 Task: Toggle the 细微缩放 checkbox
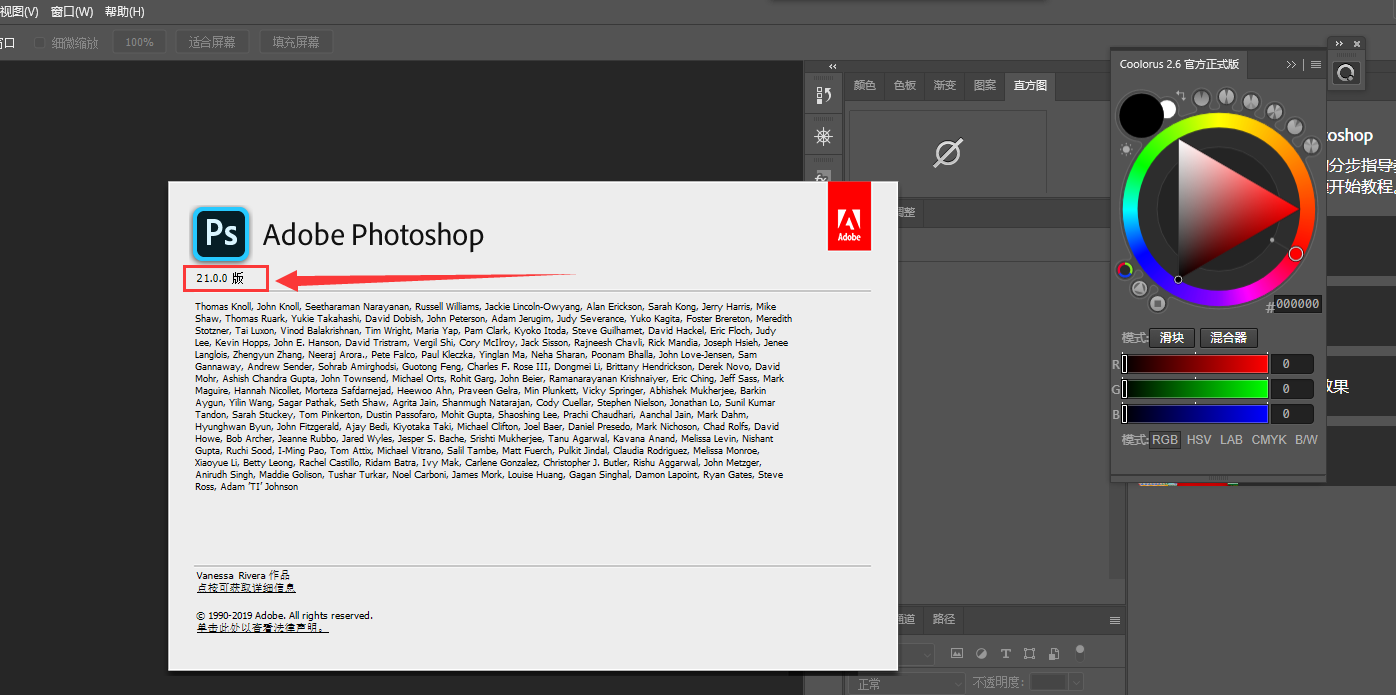[x=40, y=43]
